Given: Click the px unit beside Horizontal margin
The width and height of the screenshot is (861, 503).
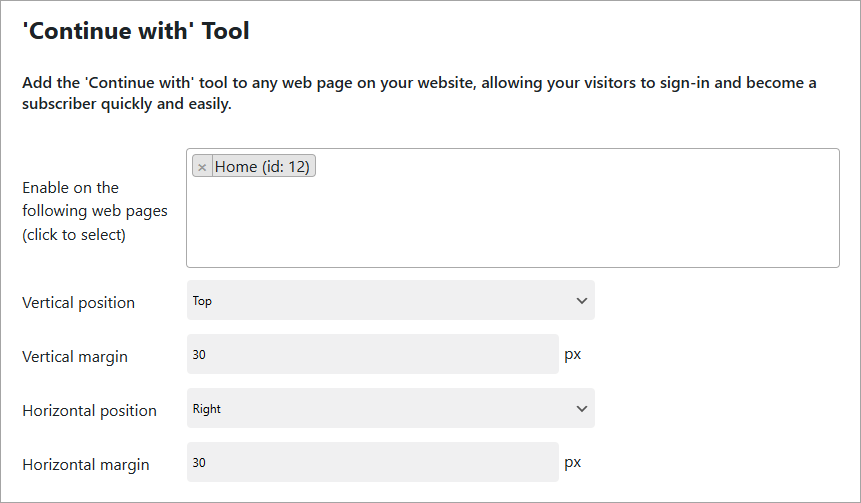Looking at the screenshot, I should point(573,462).
